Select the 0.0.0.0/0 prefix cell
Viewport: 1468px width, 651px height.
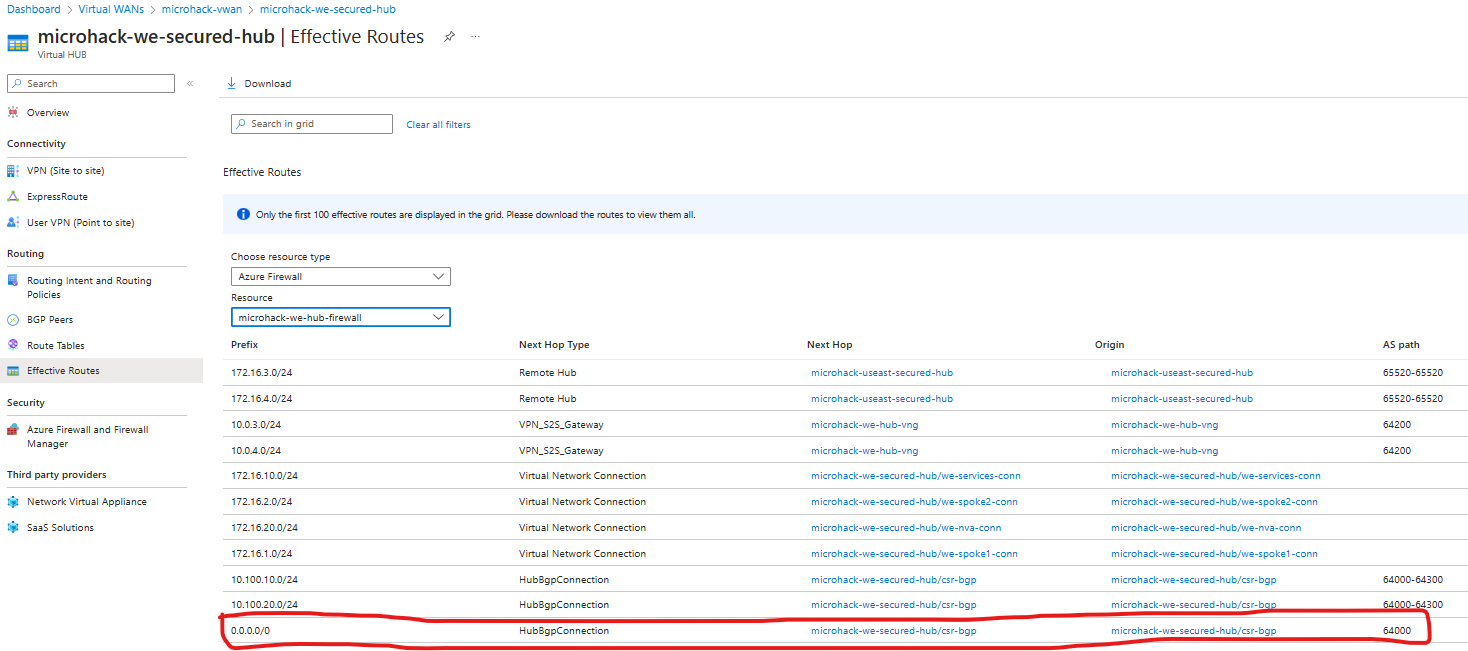click(250, 631)
